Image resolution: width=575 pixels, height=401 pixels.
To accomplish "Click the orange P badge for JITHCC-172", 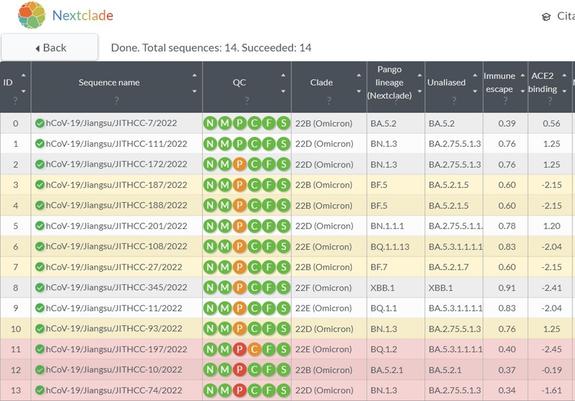I will (x=239, y=164).
